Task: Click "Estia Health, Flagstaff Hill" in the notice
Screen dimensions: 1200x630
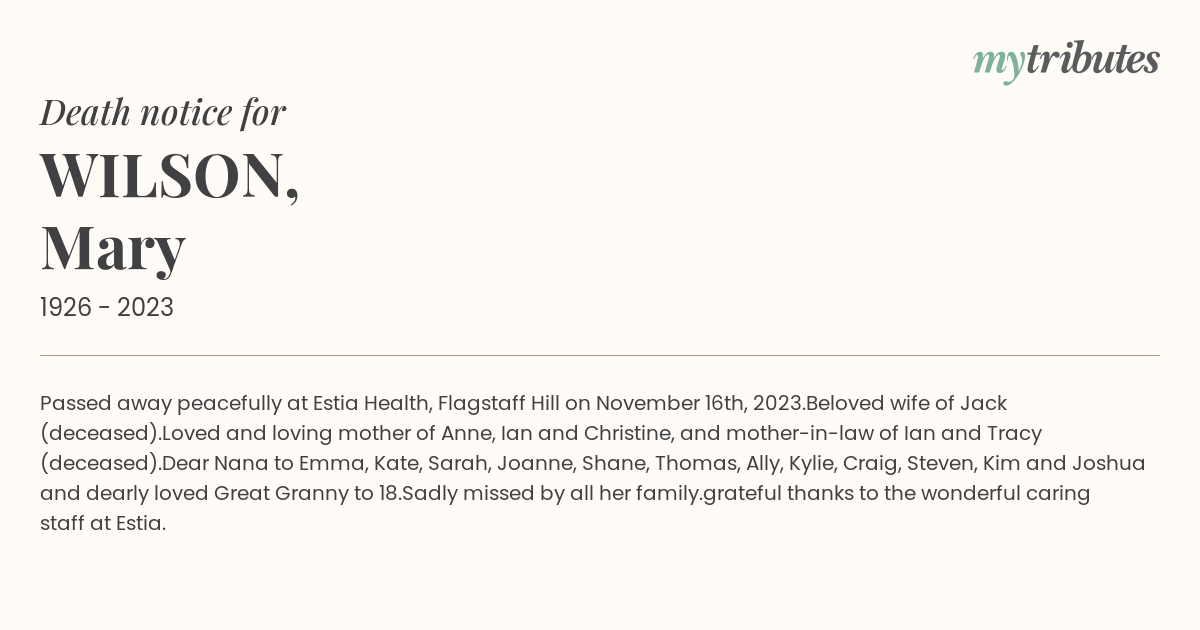Action: coord(436,404)
